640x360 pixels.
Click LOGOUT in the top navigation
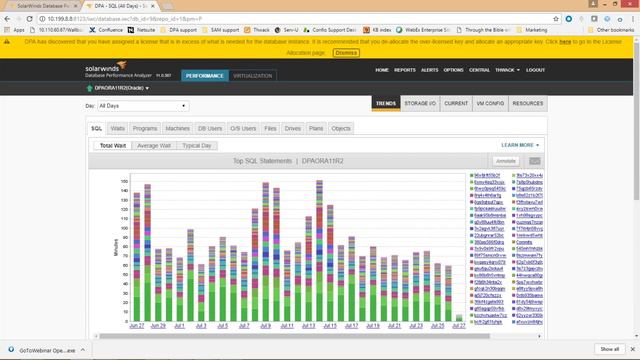(x=535, y=70)
